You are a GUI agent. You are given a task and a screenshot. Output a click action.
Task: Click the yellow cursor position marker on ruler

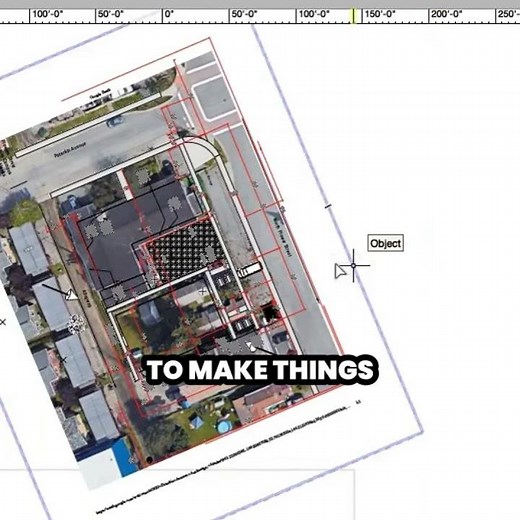tap(354, 16)
